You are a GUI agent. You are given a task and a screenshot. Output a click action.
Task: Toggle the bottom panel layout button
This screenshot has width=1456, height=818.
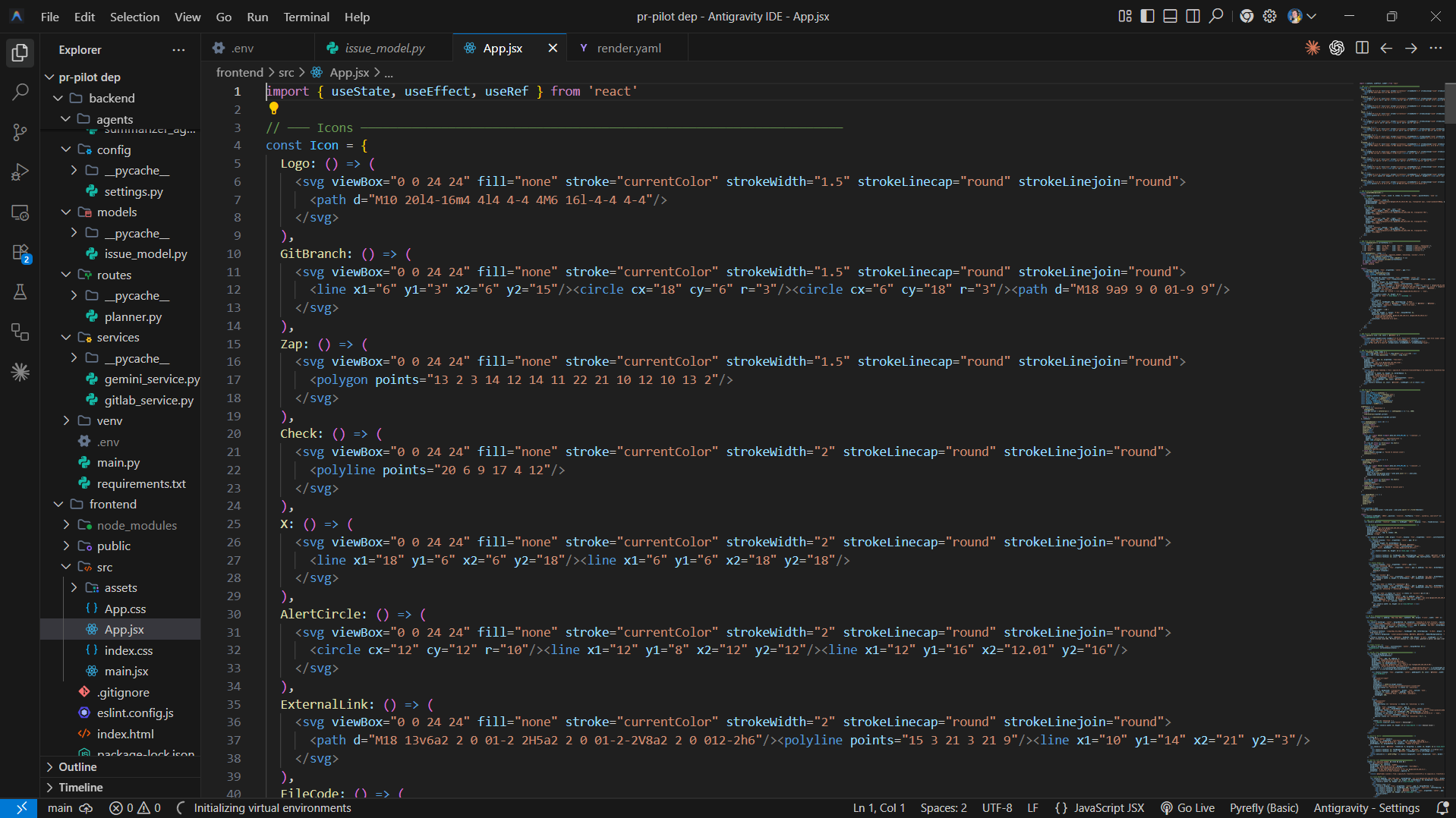[1170, 16]
